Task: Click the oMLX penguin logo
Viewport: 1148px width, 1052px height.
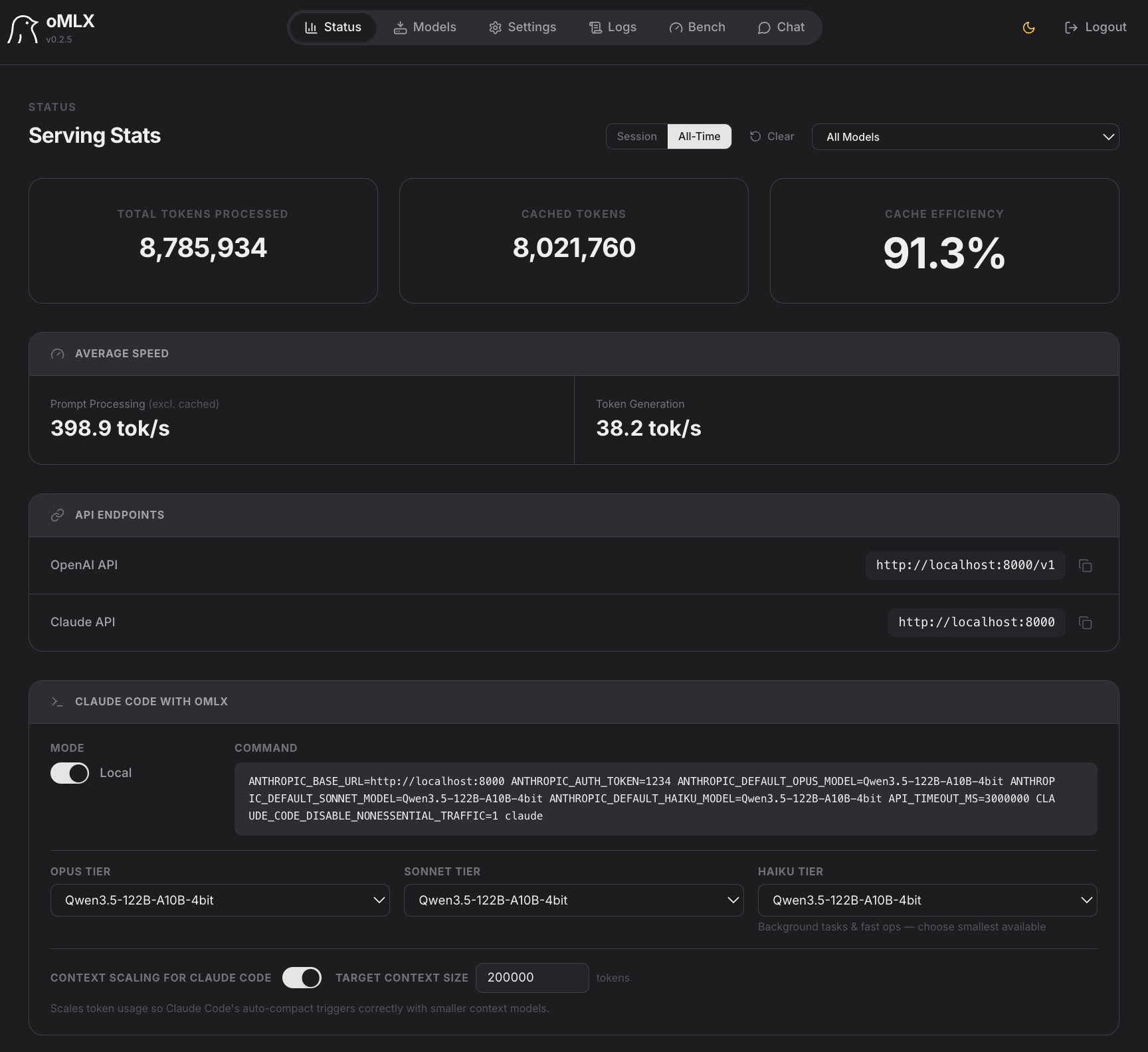Action: [24, 27]
